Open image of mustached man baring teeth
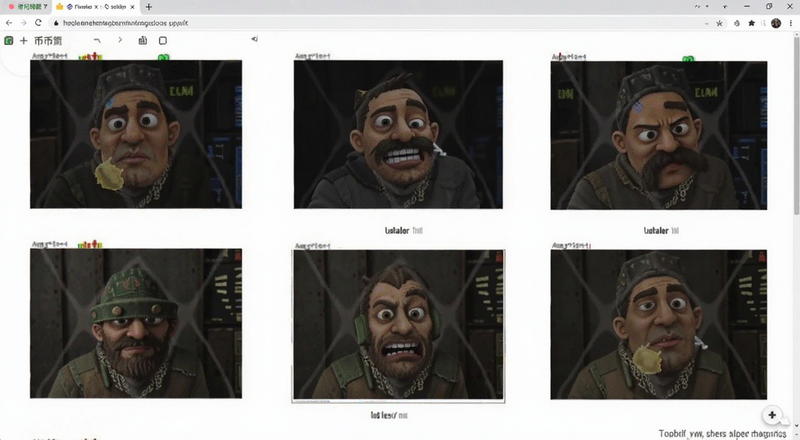 click(398, 134)
